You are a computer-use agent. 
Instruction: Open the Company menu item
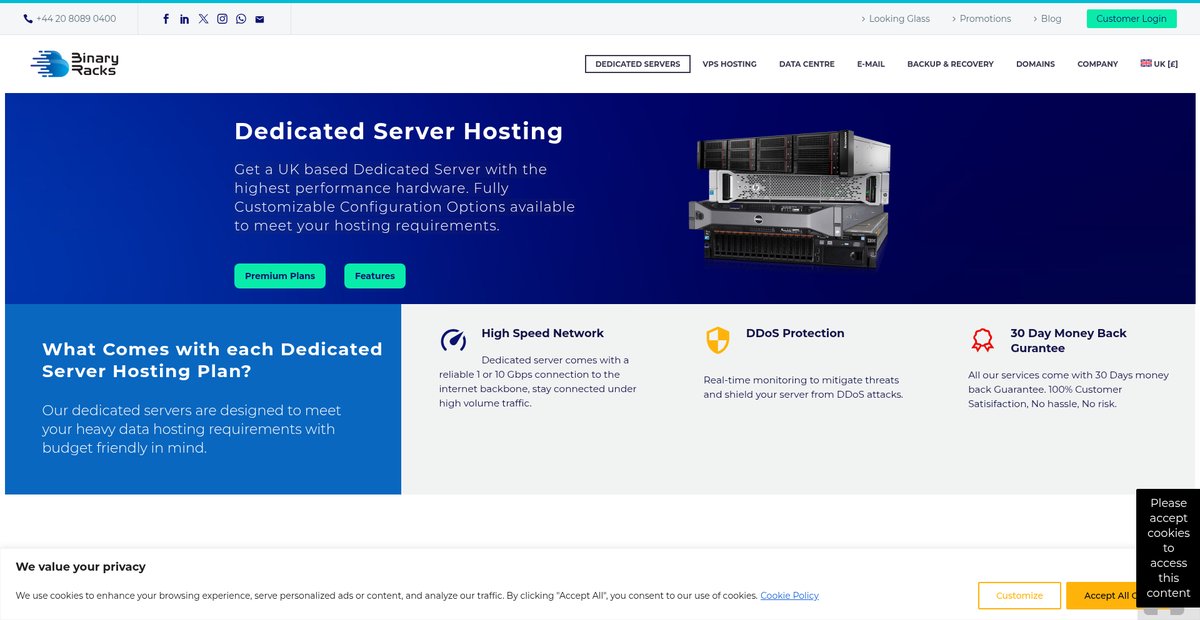pos(1097,64)
